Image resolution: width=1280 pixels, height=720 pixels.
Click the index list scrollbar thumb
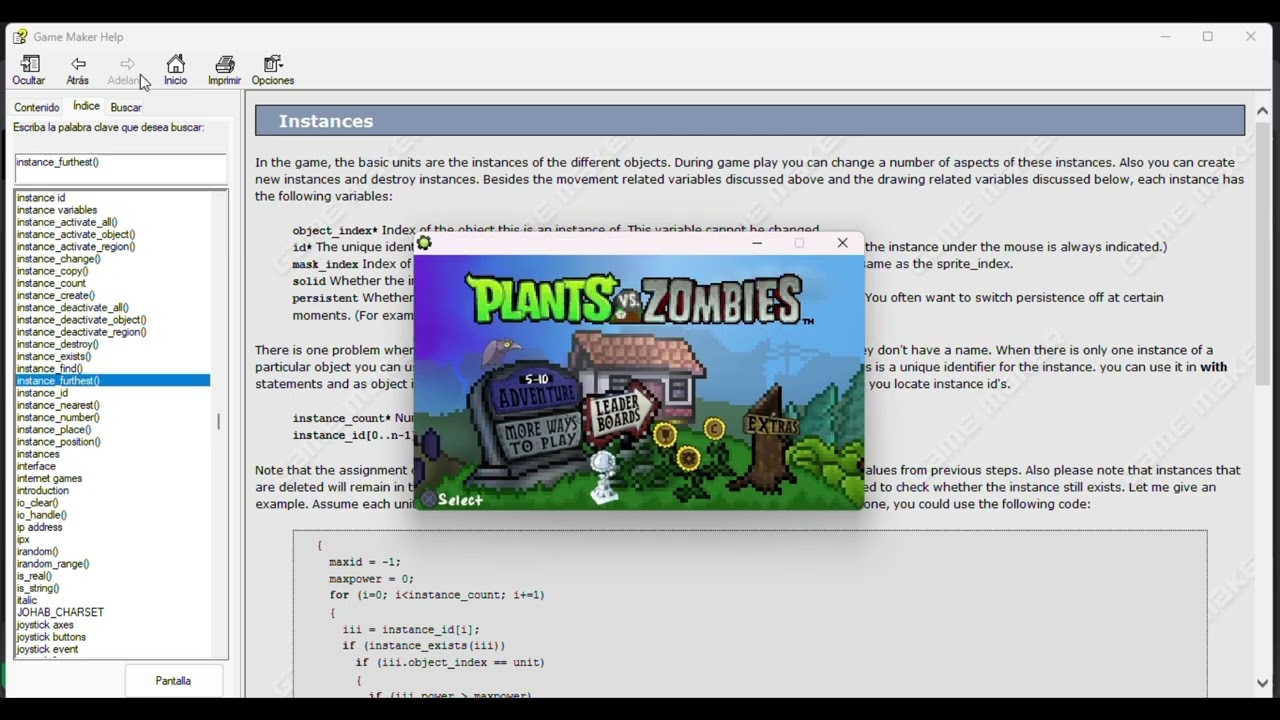click(219, 422)
